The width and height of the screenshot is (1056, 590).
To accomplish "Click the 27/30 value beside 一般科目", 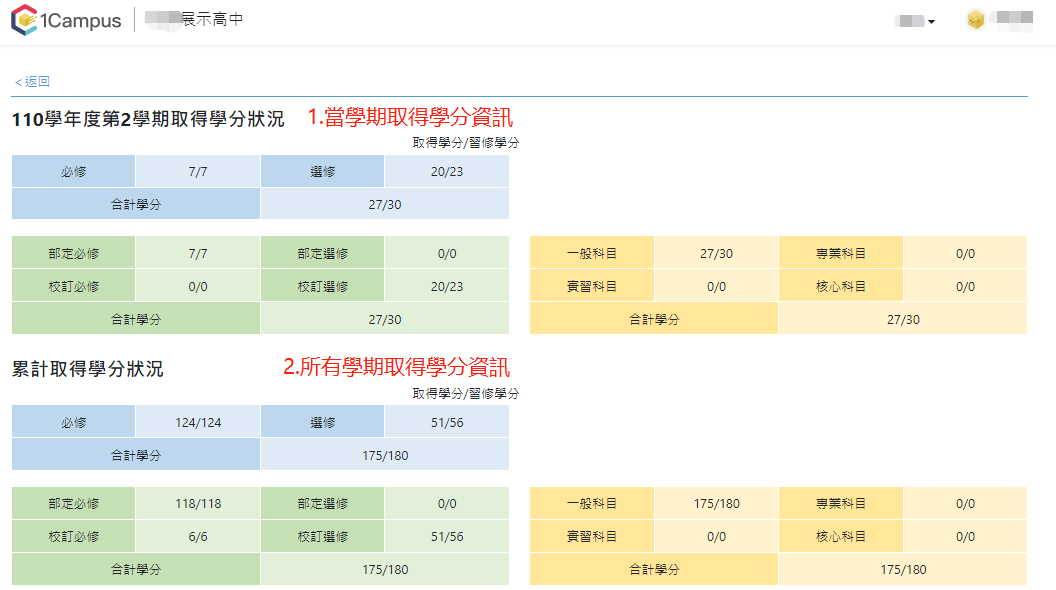I will click(717, 254).
